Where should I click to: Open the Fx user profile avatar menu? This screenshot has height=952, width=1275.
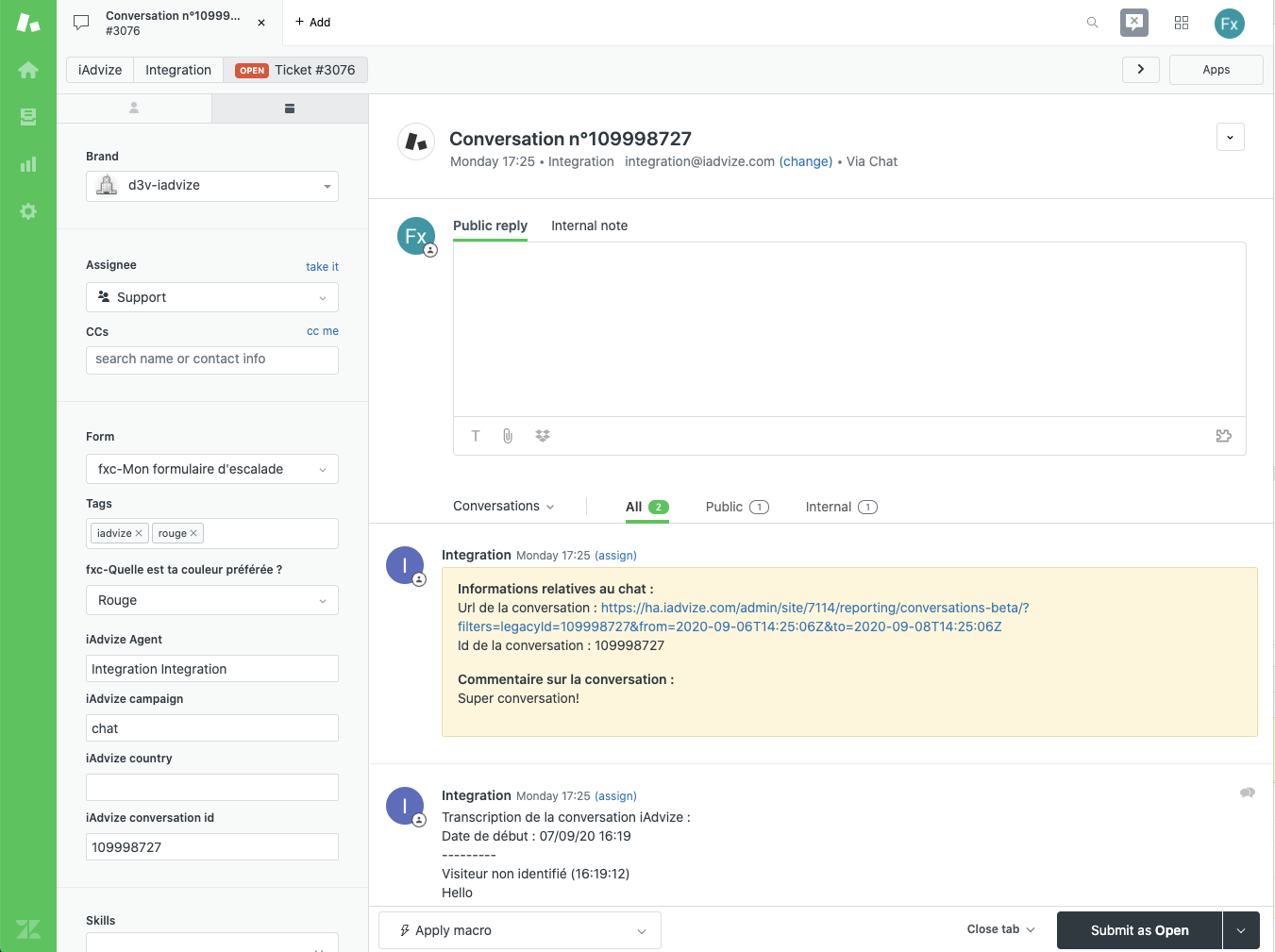pyautogui.click(x=1230, y=24)
